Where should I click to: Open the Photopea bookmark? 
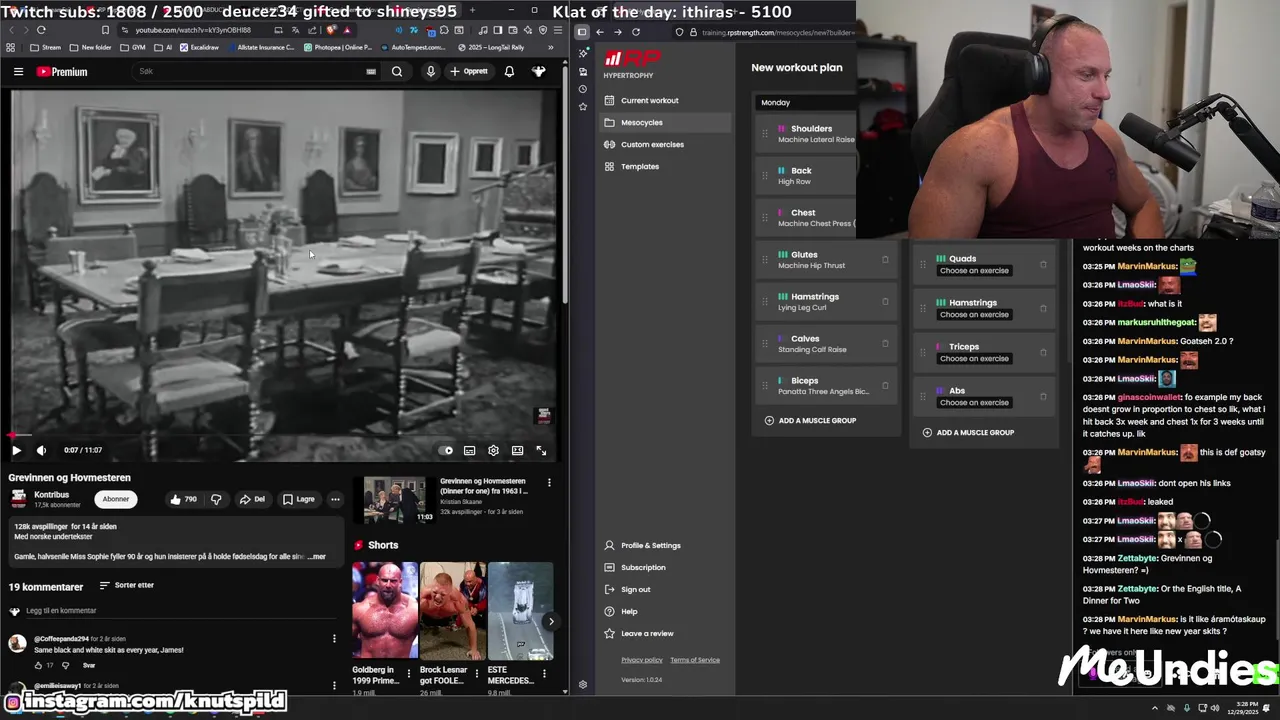[338, 47]
